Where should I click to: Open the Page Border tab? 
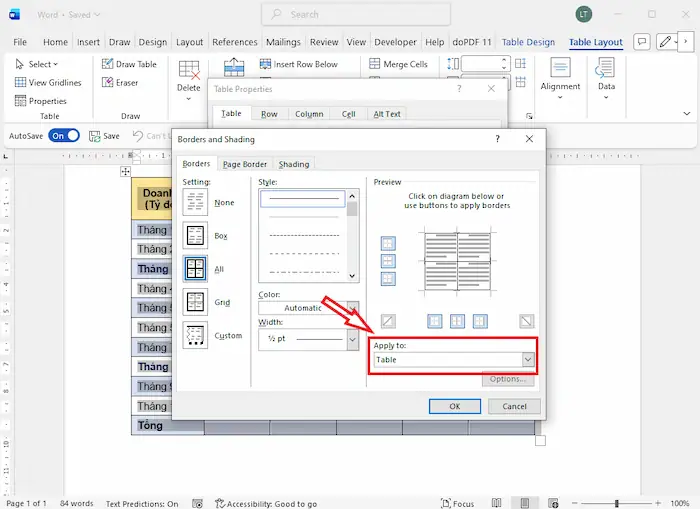tap(245, 164)
